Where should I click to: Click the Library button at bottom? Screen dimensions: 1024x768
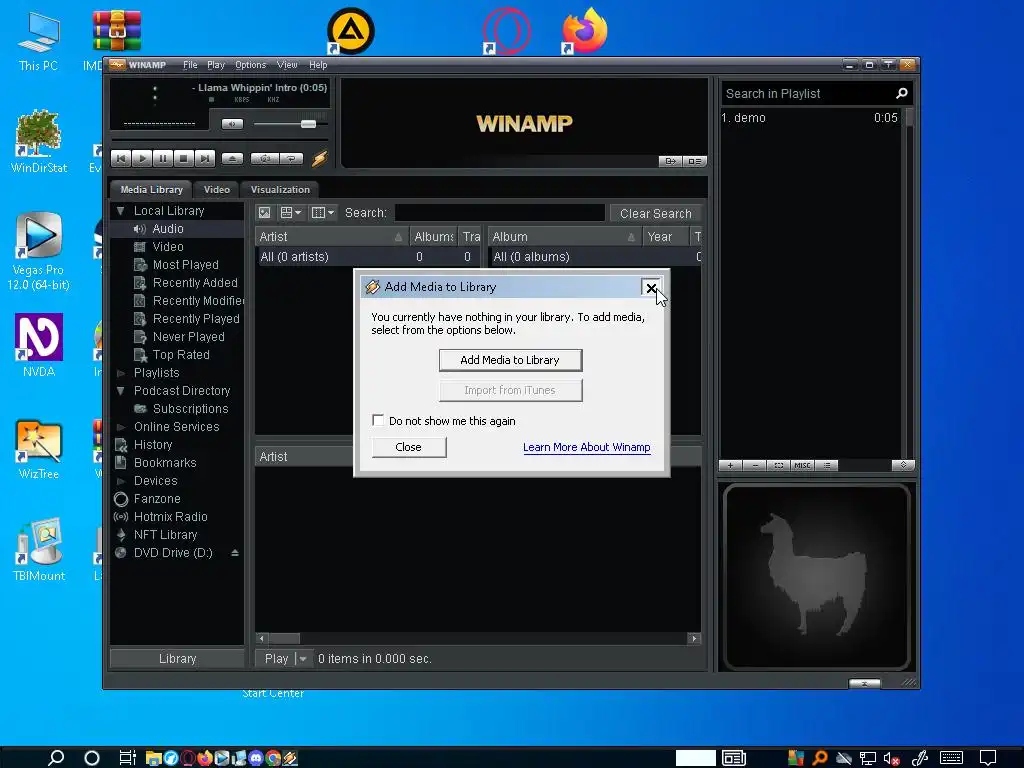click(x=177, y=658)
